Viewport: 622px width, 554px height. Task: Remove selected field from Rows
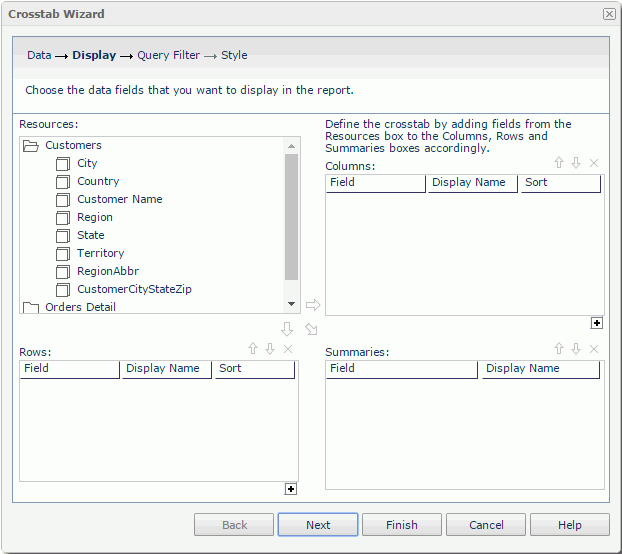point(288,349)
